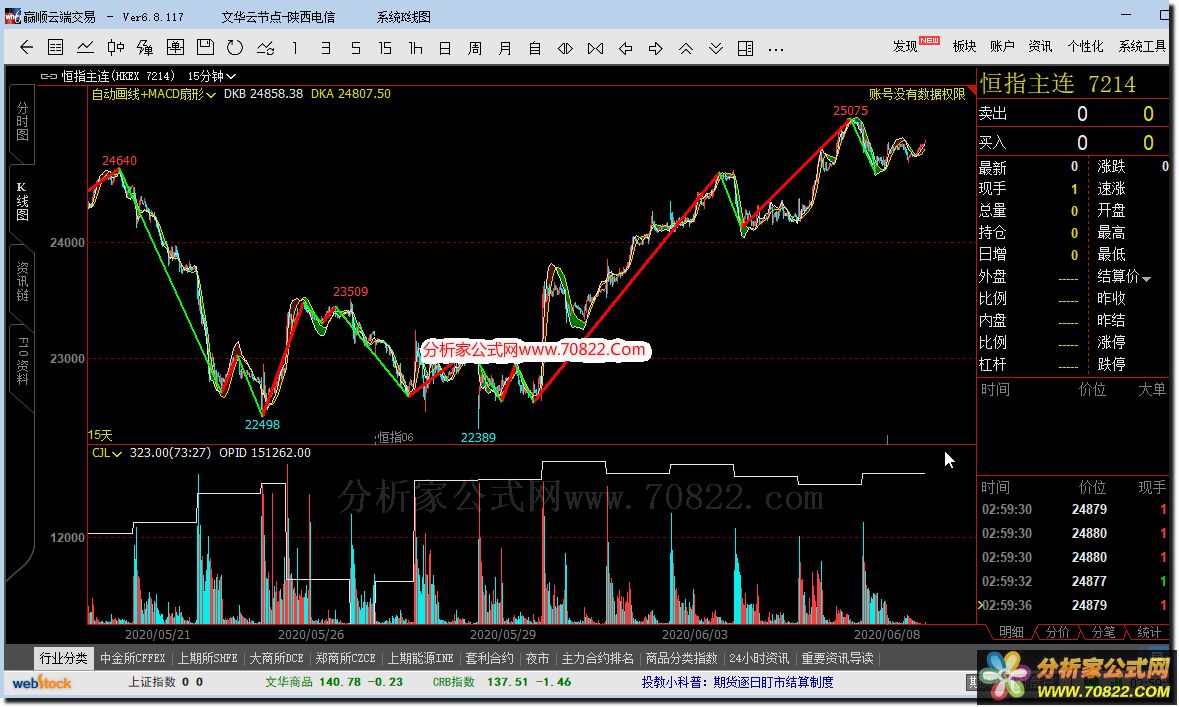The height and width of the screenshot is (707, 1179).
Task: Switch to the F10资料 side tab
Action: 22,361
